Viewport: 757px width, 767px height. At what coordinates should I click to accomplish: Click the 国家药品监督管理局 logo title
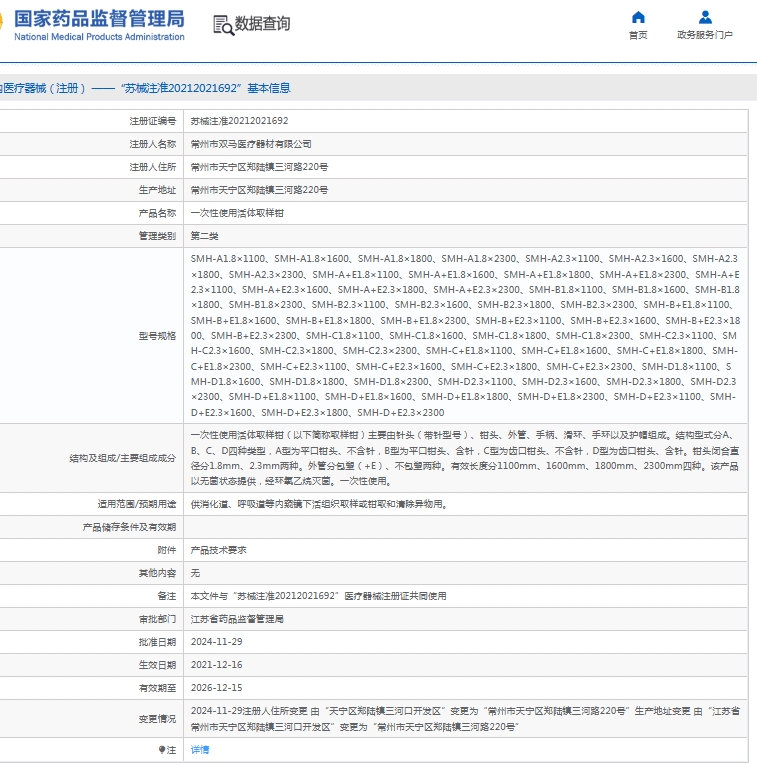pyautogui.click(x=99, y=19)
